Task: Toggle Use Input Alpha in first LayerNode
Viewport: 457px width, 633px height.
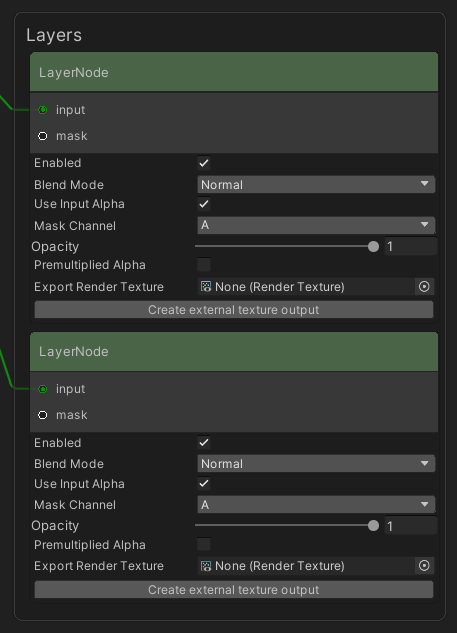Action: [x=204, y=204]
